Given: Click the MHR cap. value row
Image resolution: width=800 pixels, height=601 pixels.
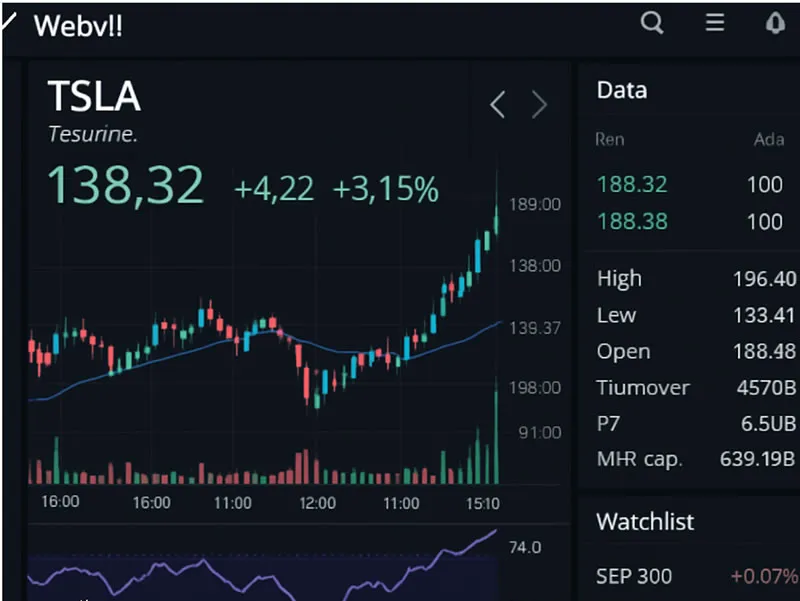Looking at the screenshot, I should click(x=696, y=459).
